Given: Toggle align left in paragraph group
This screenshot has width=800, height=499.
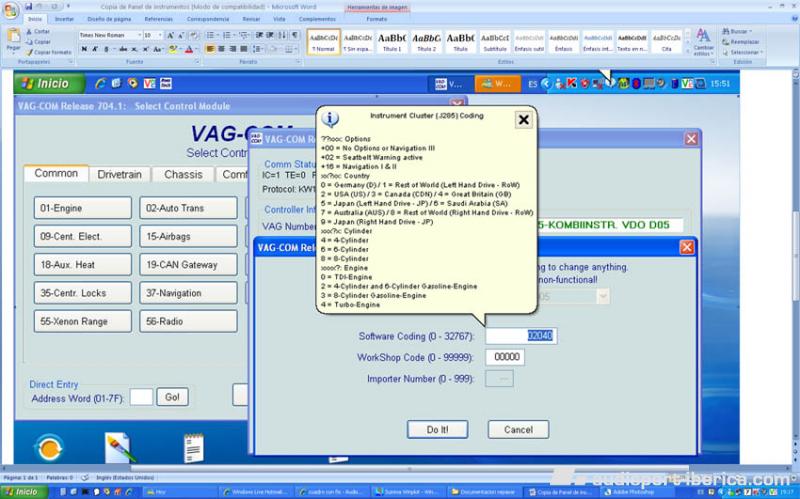Looking at the screenshot, I should (x=210, y=49).
